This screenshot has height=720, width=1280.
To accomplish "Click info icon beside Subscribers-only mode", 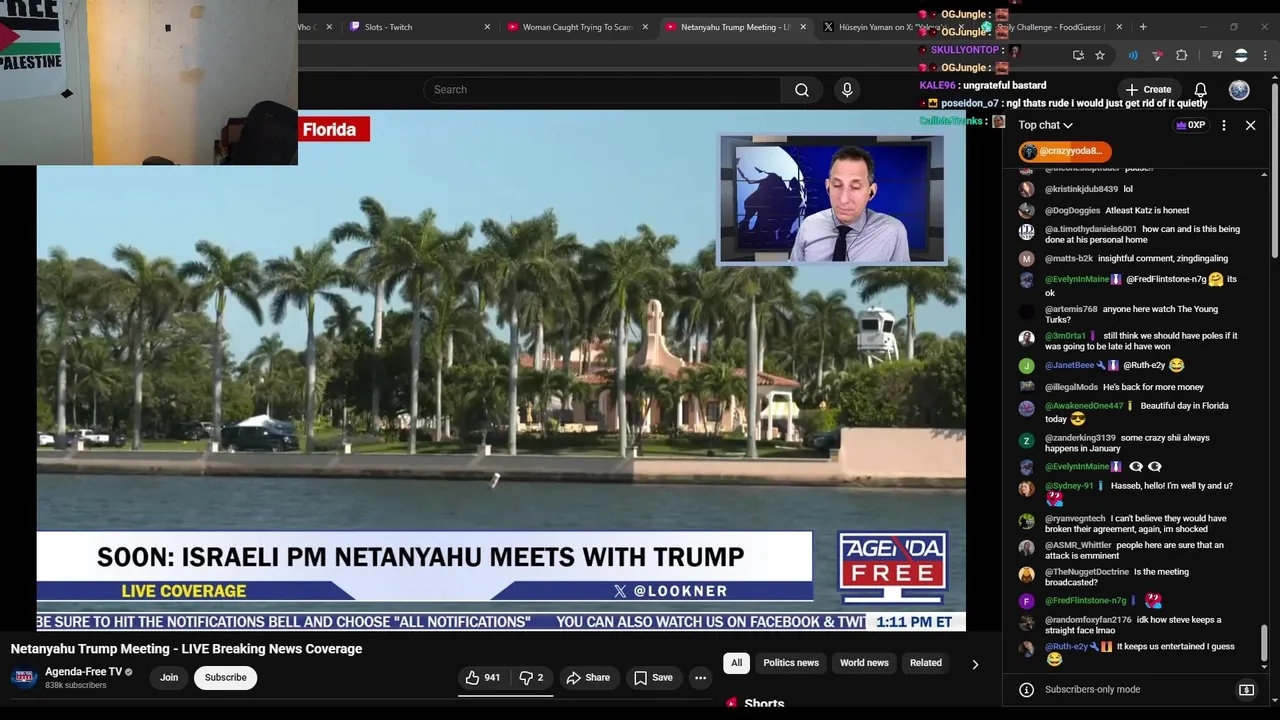I will coord(1026,690).
